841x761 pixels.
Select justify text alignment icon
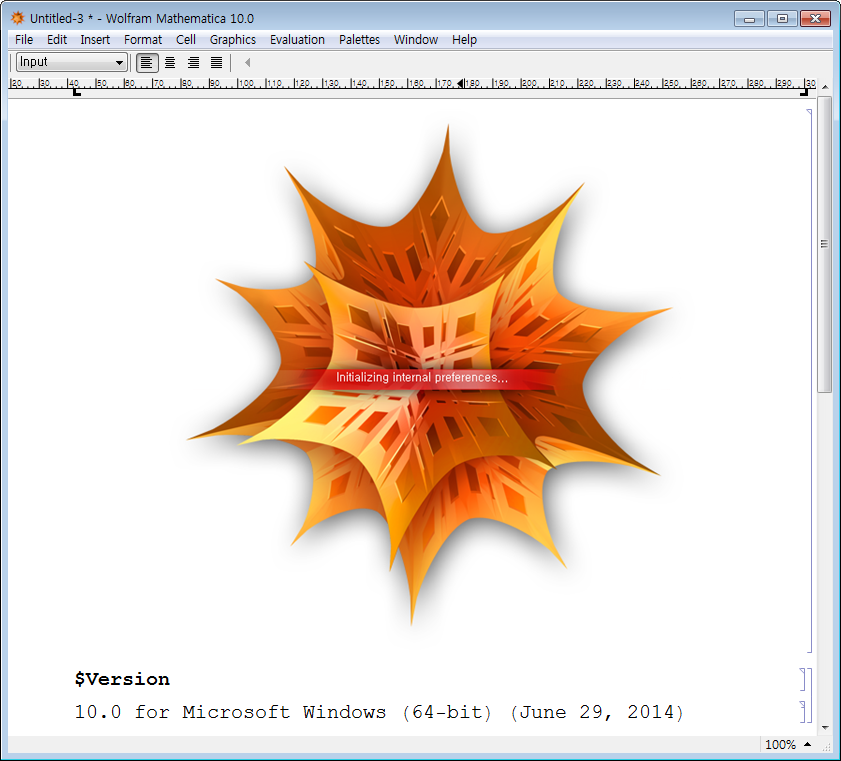coord(216,63)
